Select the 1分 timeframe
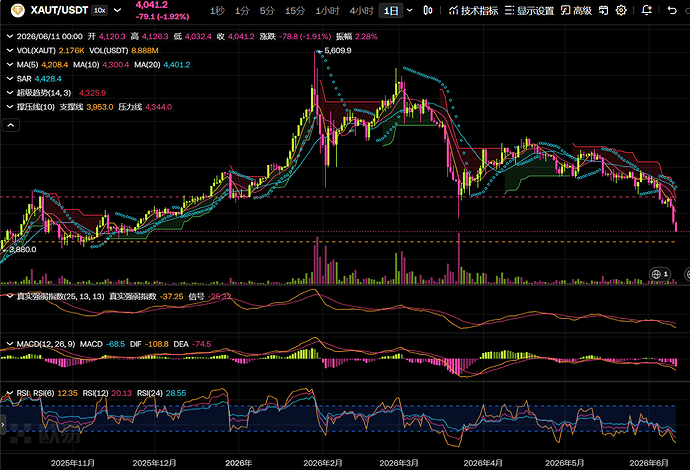Viewport: 690px width, 470px height. point(242,11)
